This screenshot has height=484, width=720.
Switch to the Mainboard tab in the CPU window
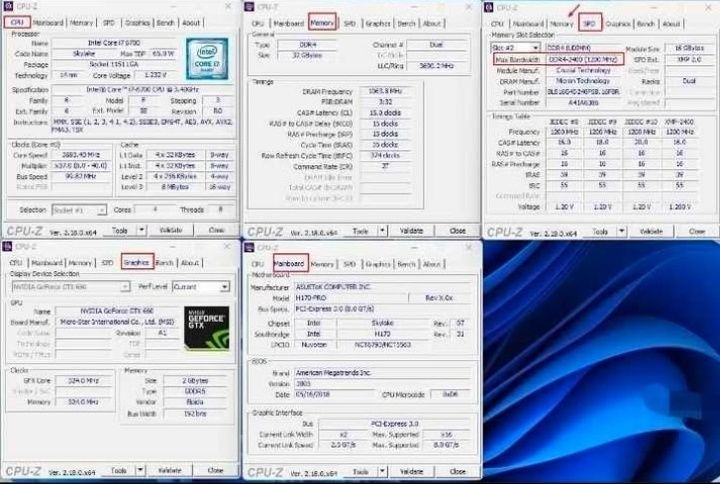(x=48, y=23)
